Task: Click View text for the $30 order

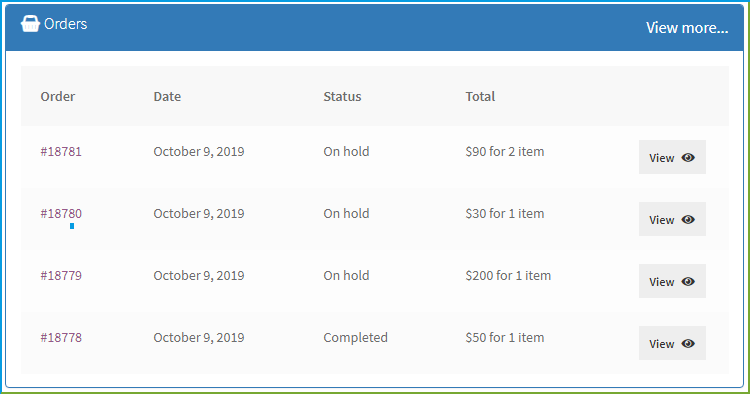Action: pyautogui.click(x=662, y=220)
